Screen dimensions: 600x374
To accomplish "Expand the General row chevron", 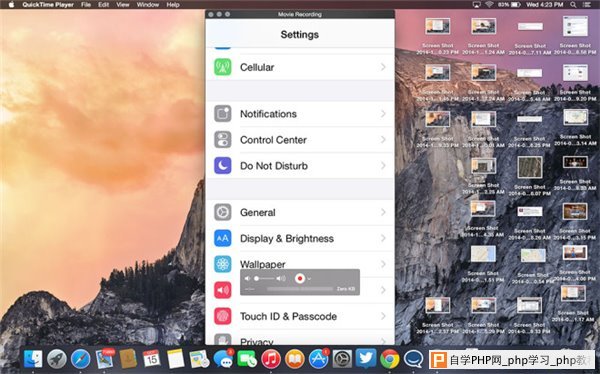I will point(383,212).
